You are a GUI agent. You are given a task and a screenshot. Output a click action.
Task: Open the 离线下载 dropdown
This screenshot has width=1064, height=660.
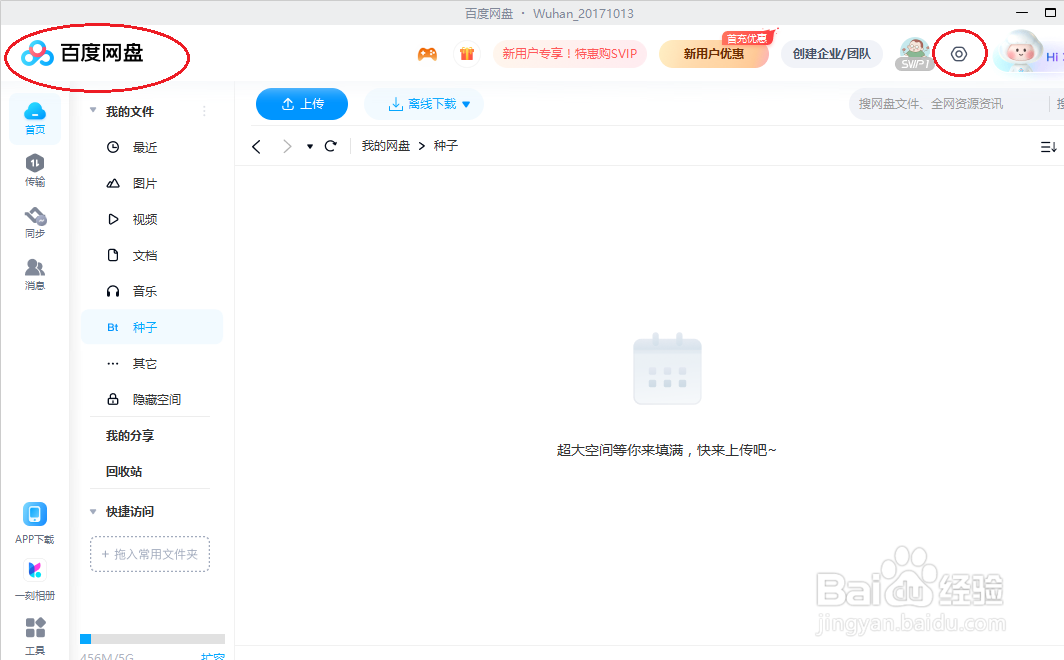(423, 104)
